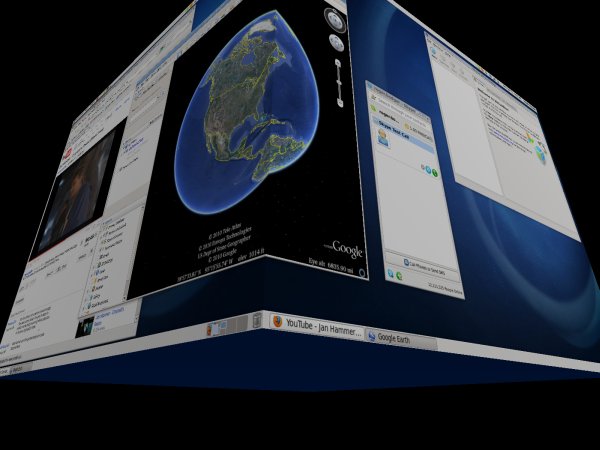
Task: Click the green phone icon at Skype window bottom
Action: (399, 276)
